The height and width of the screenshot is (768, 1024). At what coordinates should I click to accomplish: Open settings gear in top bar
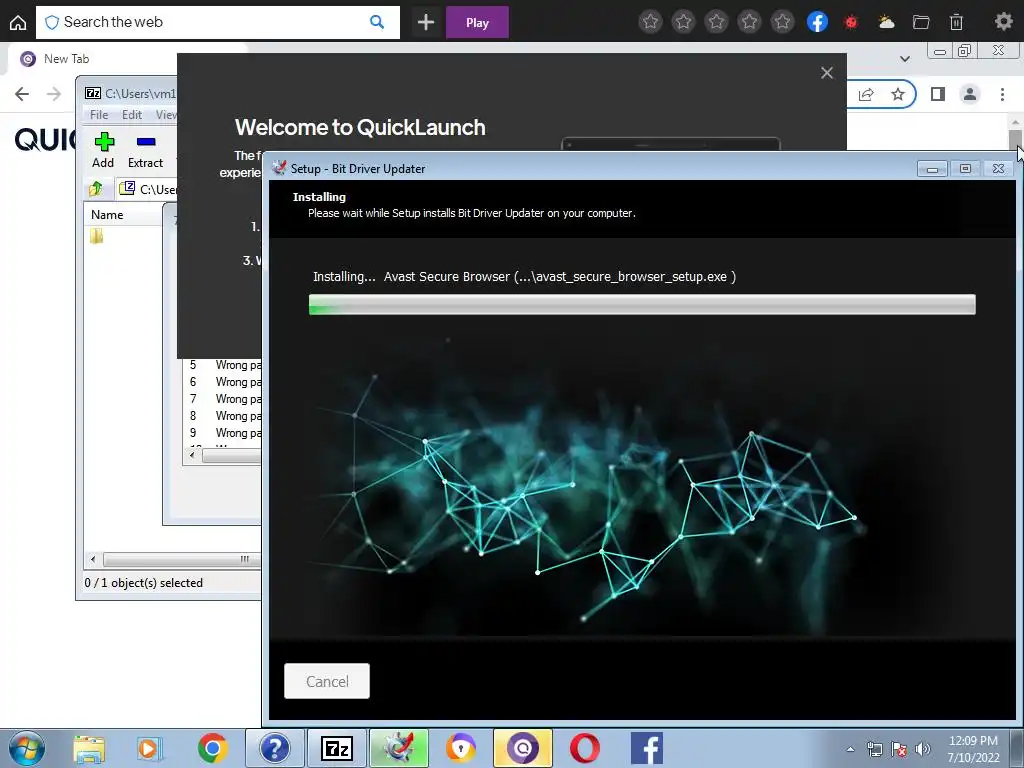coord(1003,22)
